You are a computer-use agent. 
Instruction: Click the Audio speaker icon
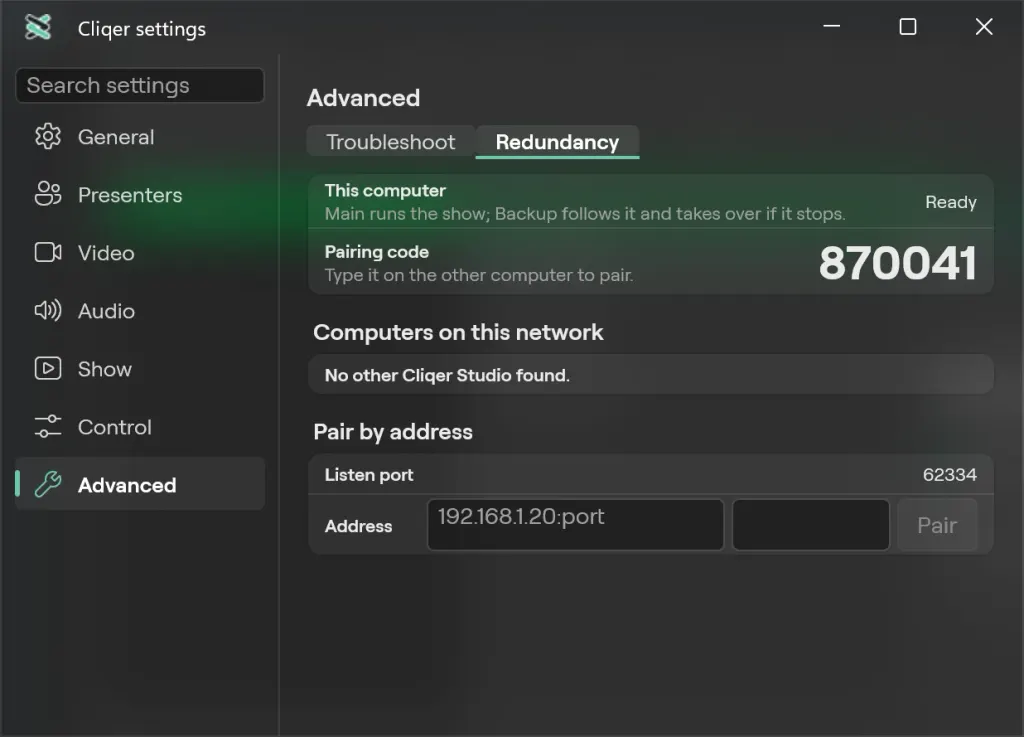coord(48,310)
